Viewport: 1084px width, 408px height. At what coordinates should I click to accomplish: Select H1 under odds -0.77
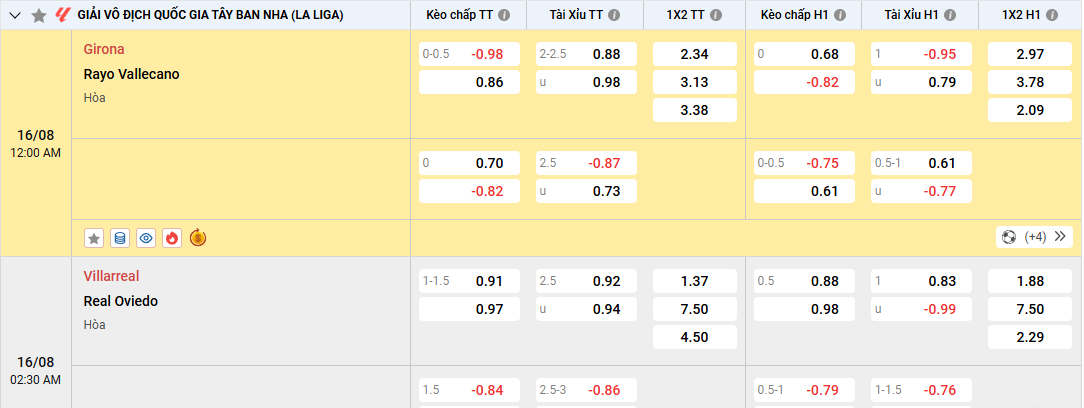pos(922,191)
